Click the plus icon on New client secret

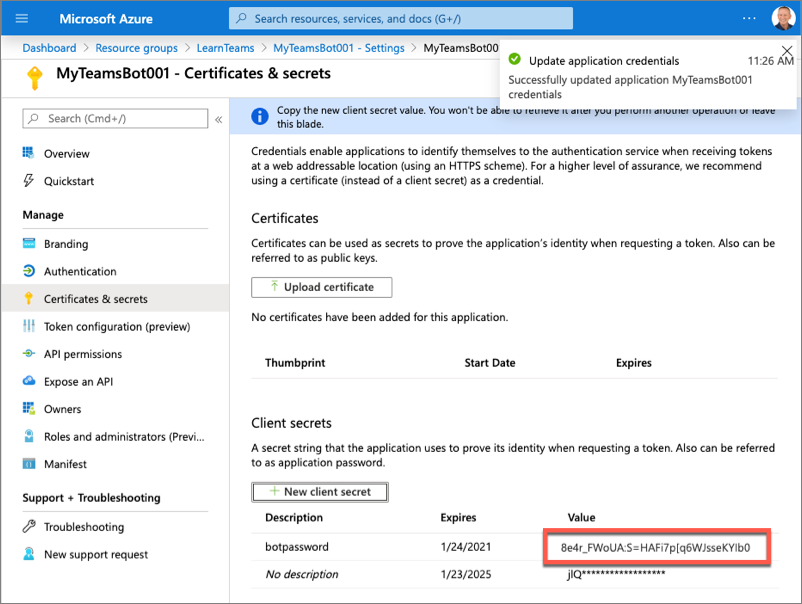coord(275,491)
